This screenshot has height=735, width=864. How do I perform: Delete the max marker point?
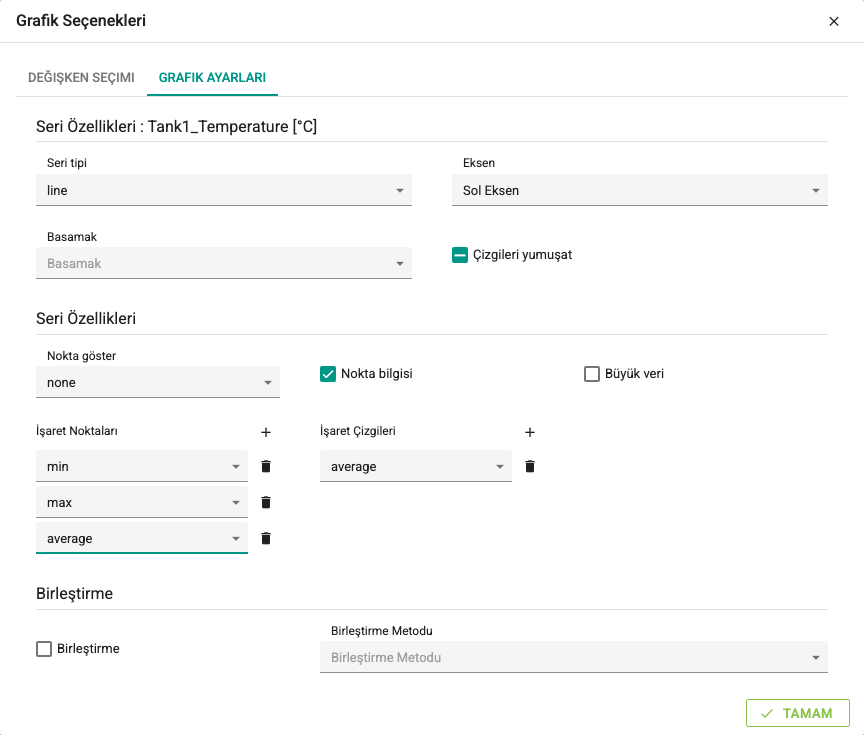tap(266, 502)
